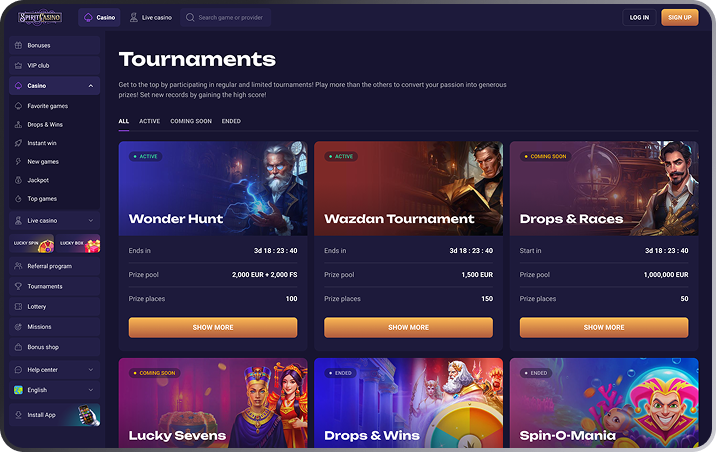Click the Lucky Spin wheel banner

pos(32,243)
